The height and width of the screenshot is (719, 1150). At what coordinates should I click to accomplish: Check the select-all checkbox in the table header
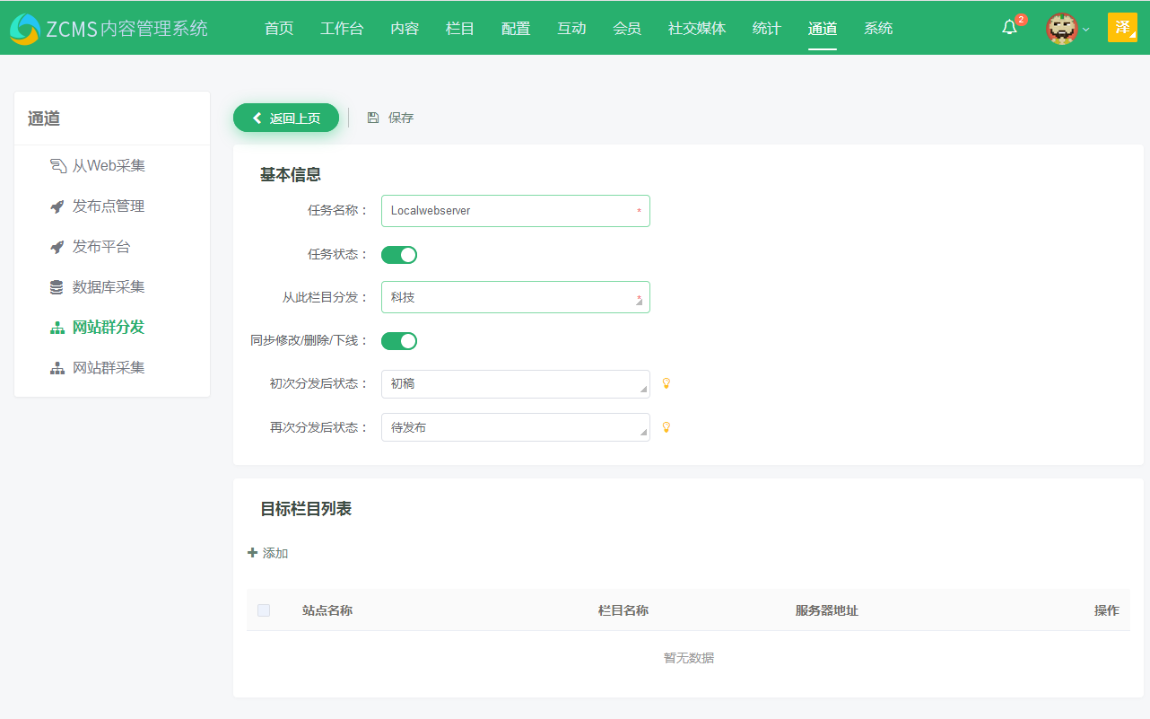coord(263,609)
